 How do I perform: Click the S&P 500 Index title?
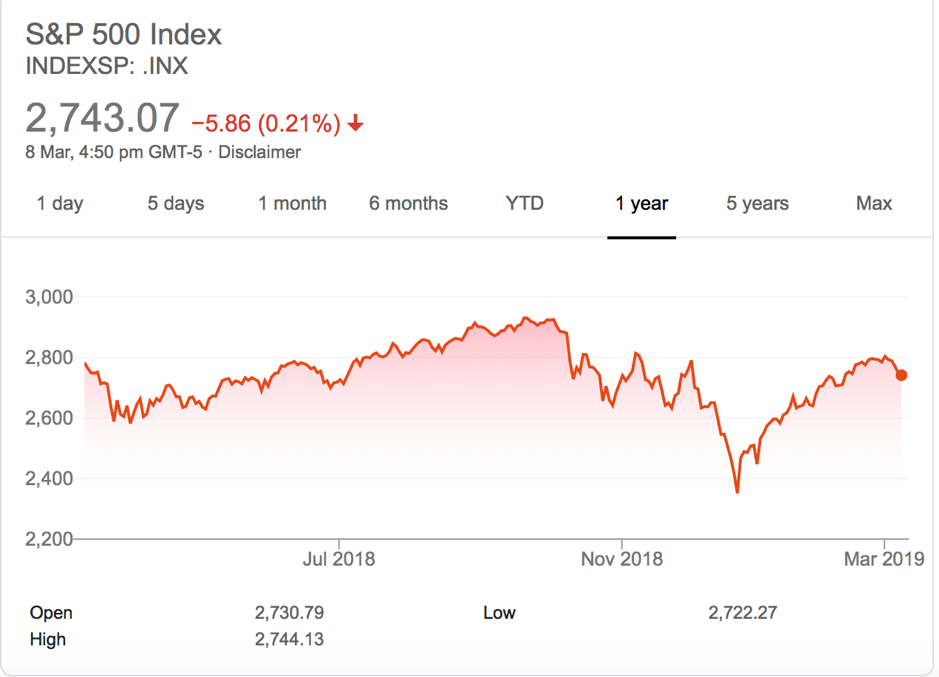click(x=124, y=35)
